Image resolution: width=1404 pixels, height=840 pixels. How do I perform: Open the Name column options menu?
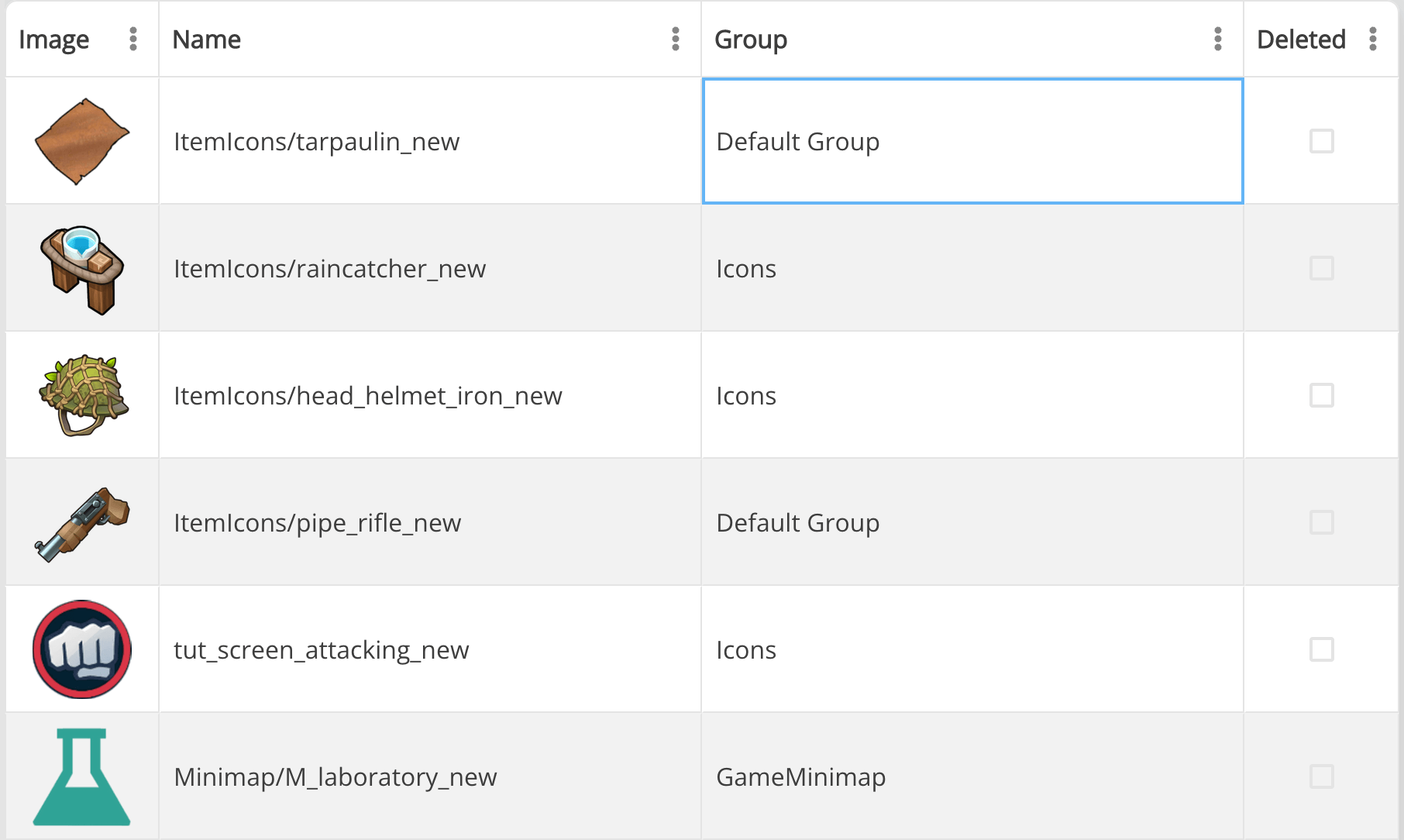[x=676, y=40]
